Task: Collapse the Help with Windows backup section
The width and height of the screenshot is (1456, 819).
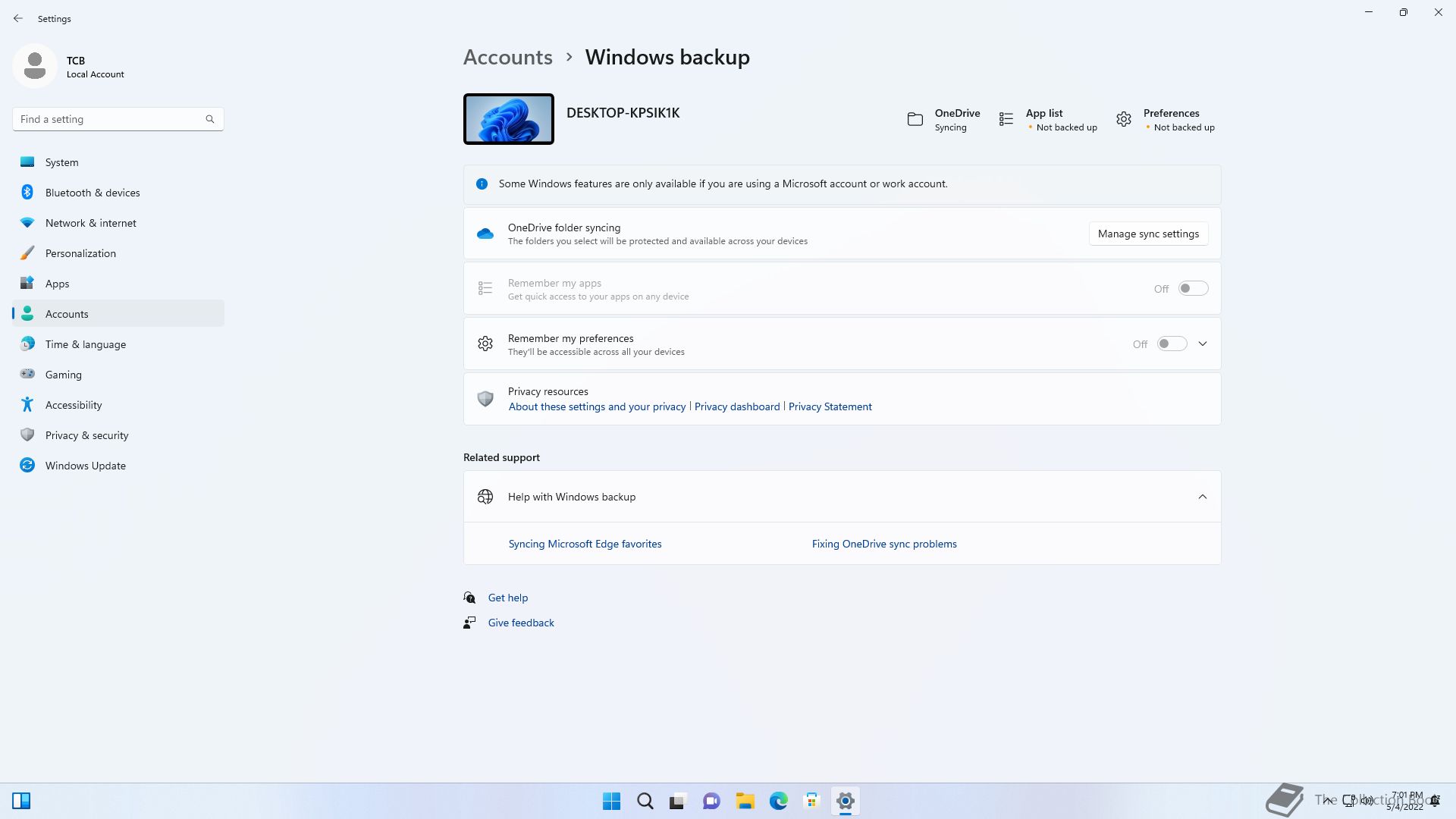Action: click(x=1203, y=497)
